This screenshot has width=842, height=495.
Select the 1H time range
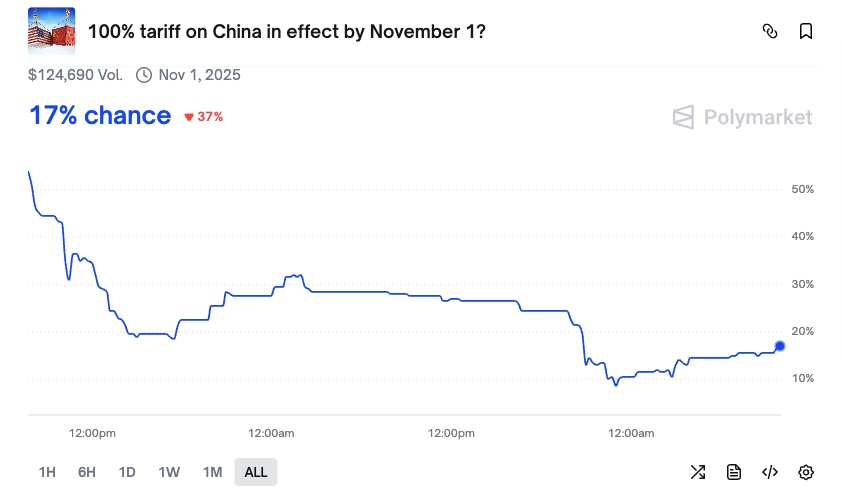[x=47, y=472]
